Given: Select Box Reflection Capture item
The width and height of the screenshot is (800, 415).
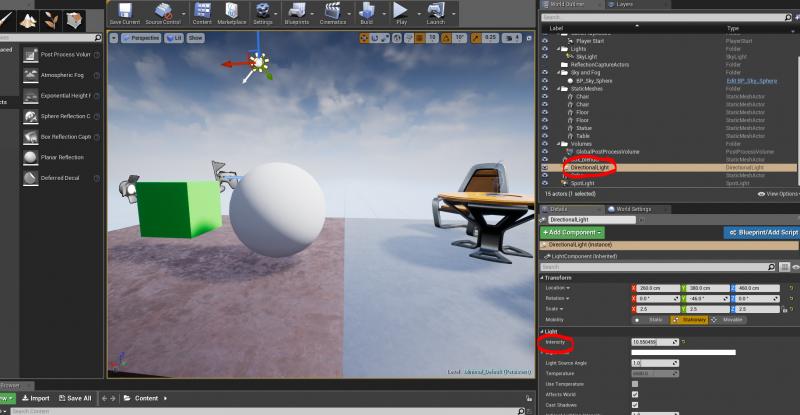Looking at the screenshot, I should point(61,137).
